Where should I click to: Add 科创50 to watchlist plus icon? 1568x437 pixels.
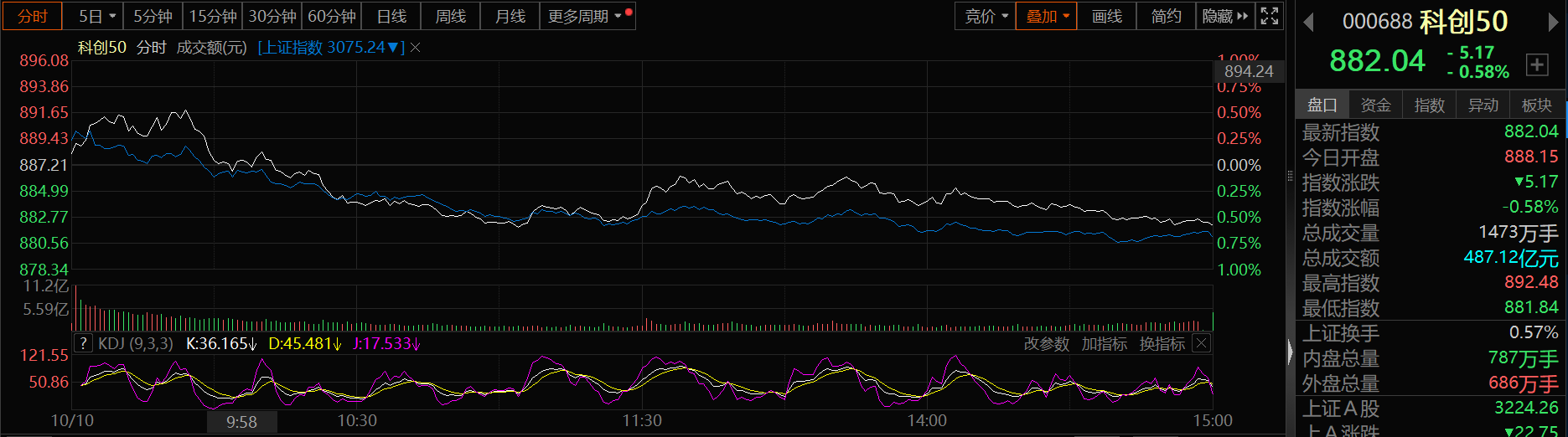click(1537, 64)
